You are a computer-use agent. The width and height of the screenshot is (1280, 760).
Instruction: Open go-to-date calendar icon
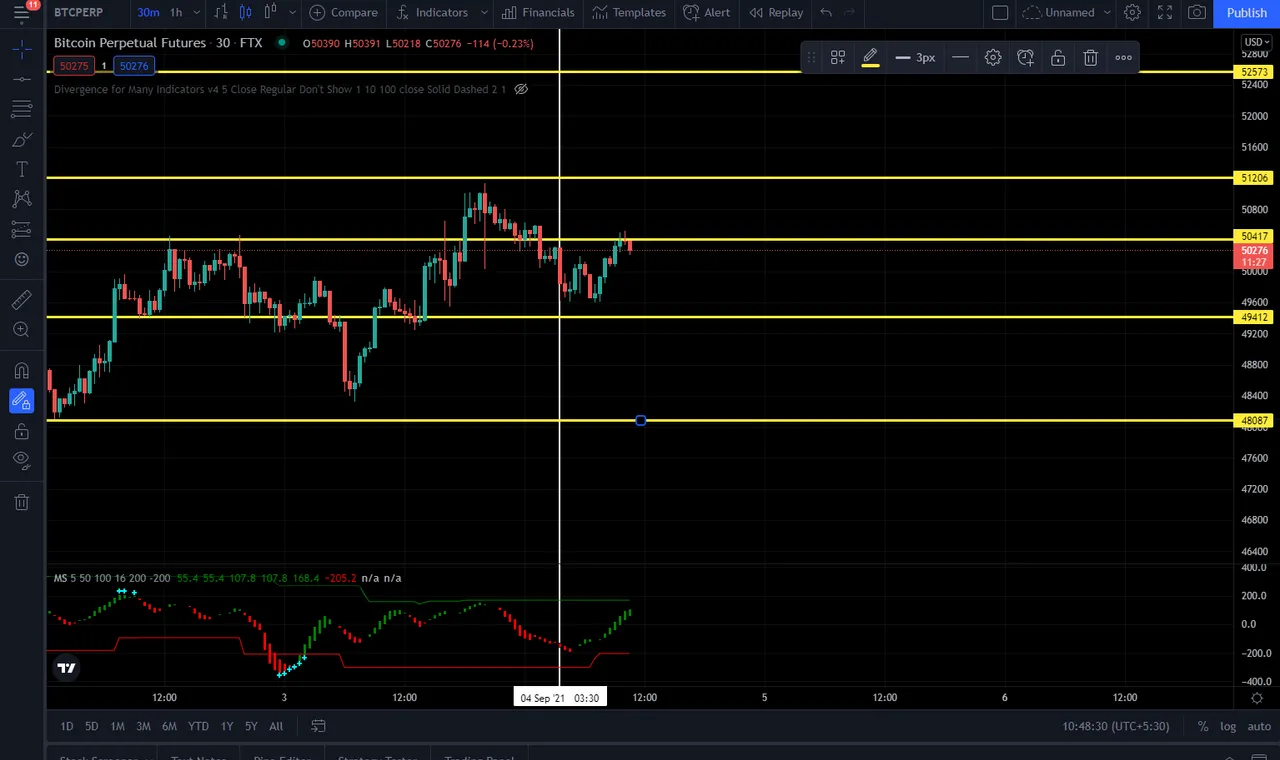pyautogui.click(x=318, y=726)
